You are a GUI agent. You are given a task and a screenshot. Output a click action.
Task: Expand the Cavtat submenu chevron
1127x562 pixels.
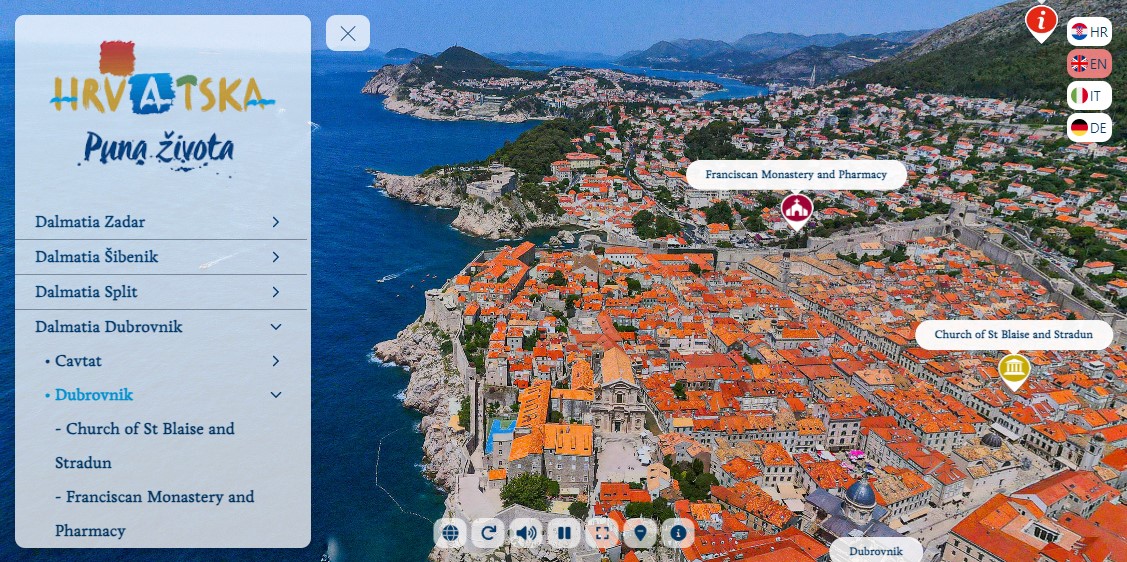click(275, 361)
